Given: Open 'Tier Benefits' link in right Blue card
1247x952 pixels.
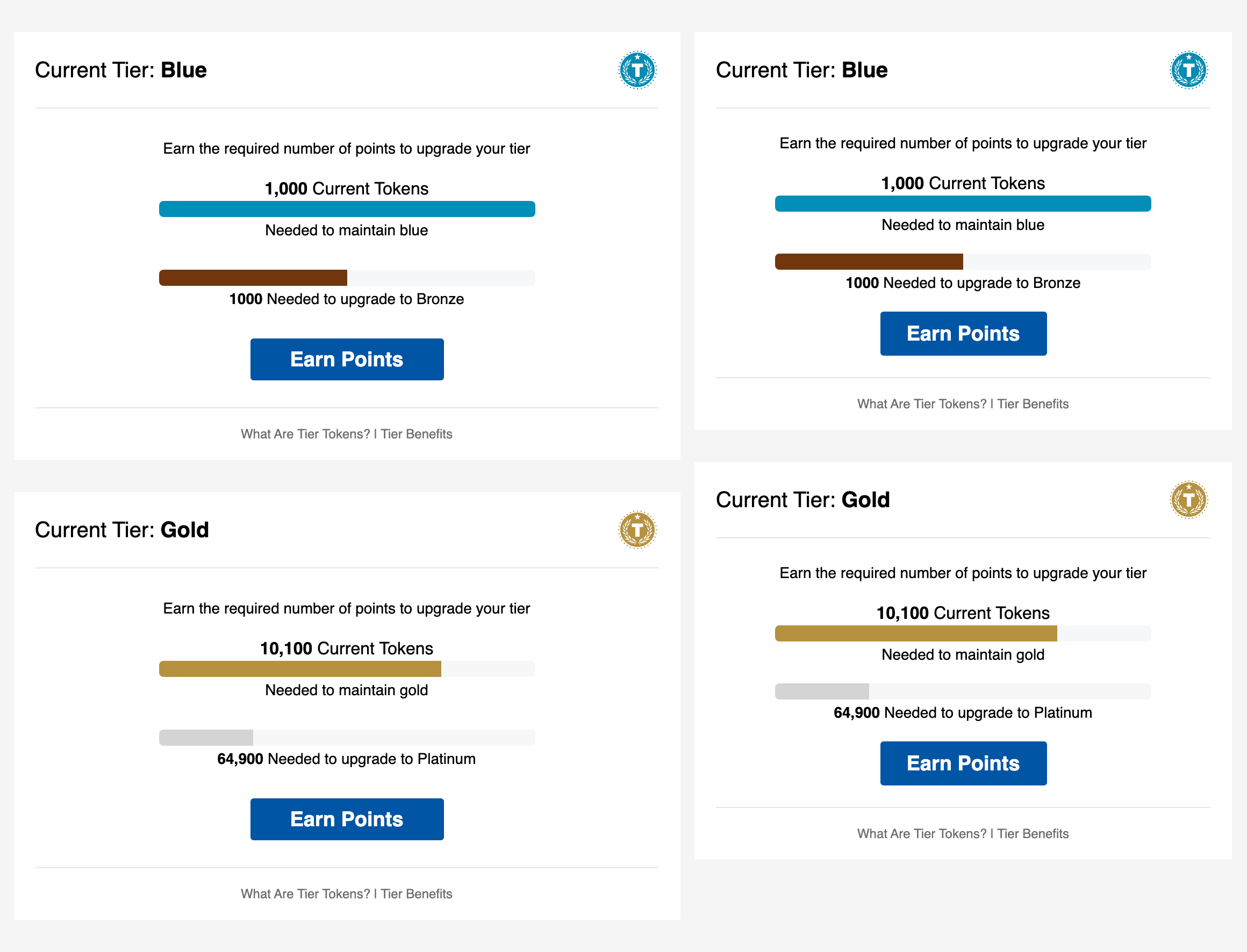Looking at the screenshot, I should [1033, 404].
